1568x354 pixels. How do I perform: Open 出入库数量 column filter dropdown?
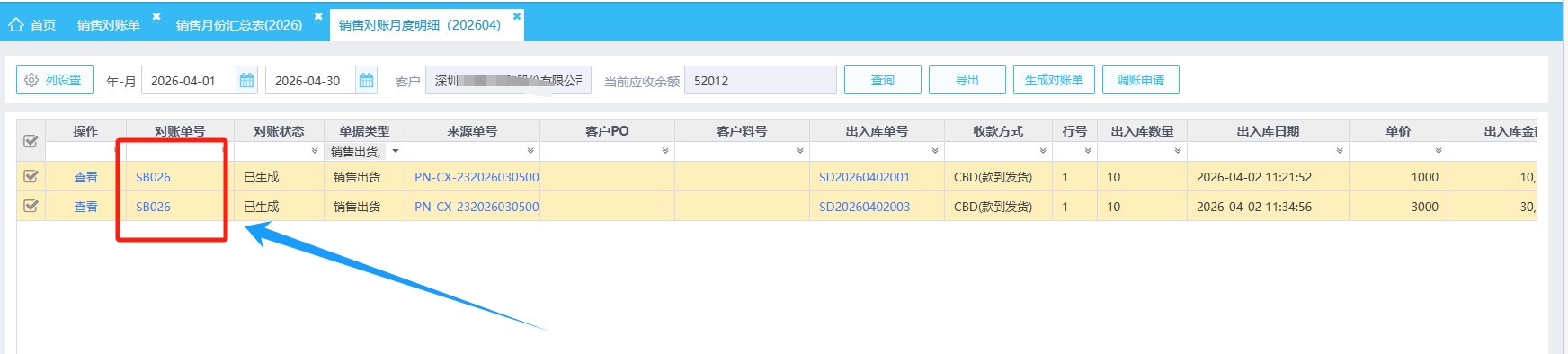pos(1178,151)
